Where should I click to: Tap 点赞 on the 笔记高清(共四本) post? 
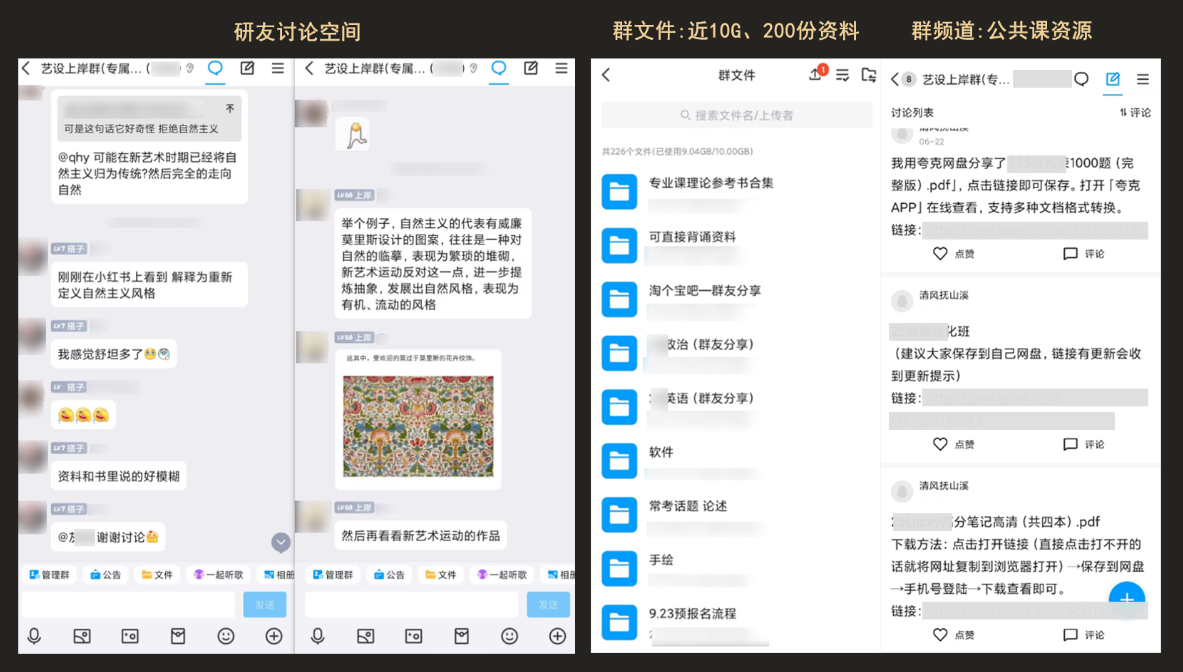point(954,635)
